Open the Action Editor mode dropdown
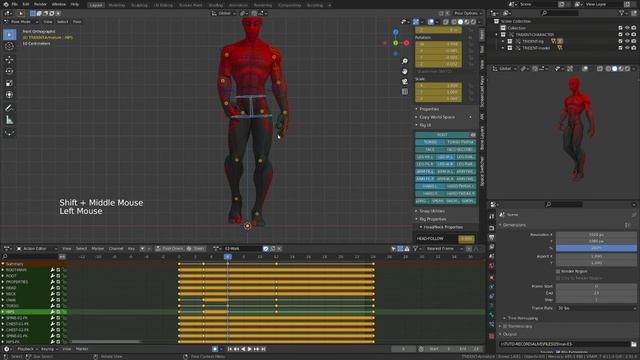640x360 pixels. coord(38,249)
